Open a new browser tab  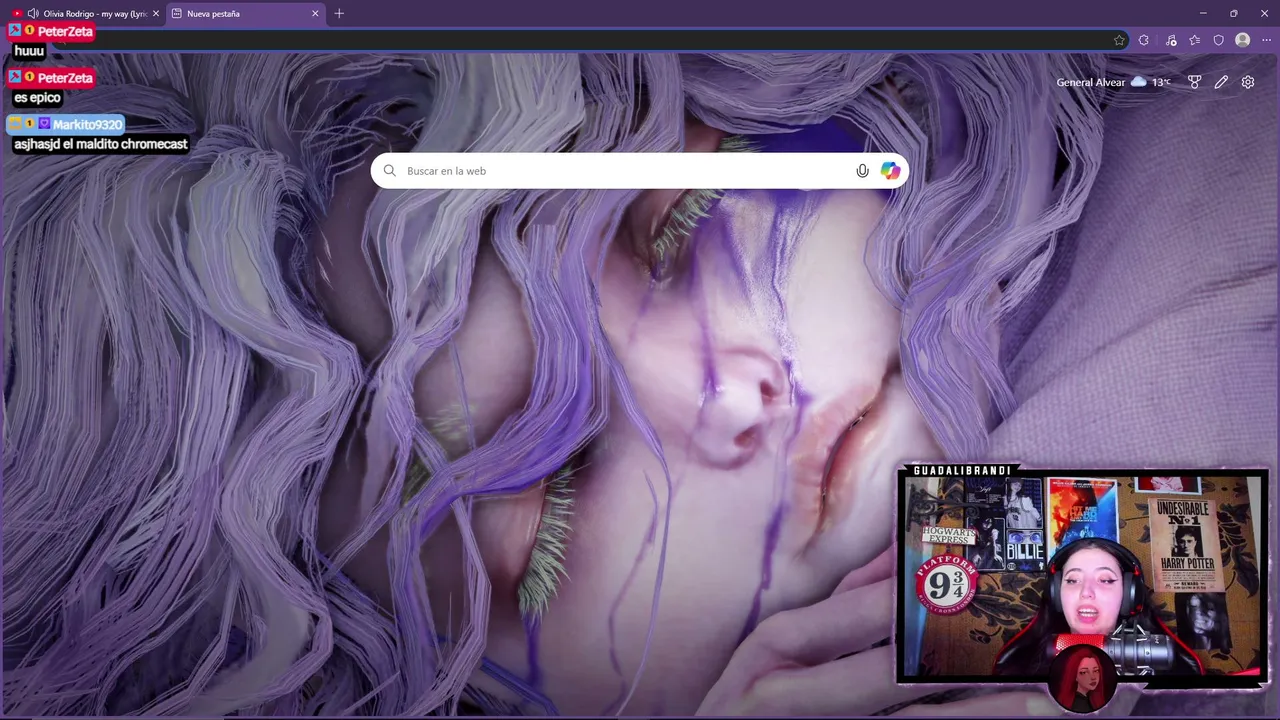click(x=339, y=14)
